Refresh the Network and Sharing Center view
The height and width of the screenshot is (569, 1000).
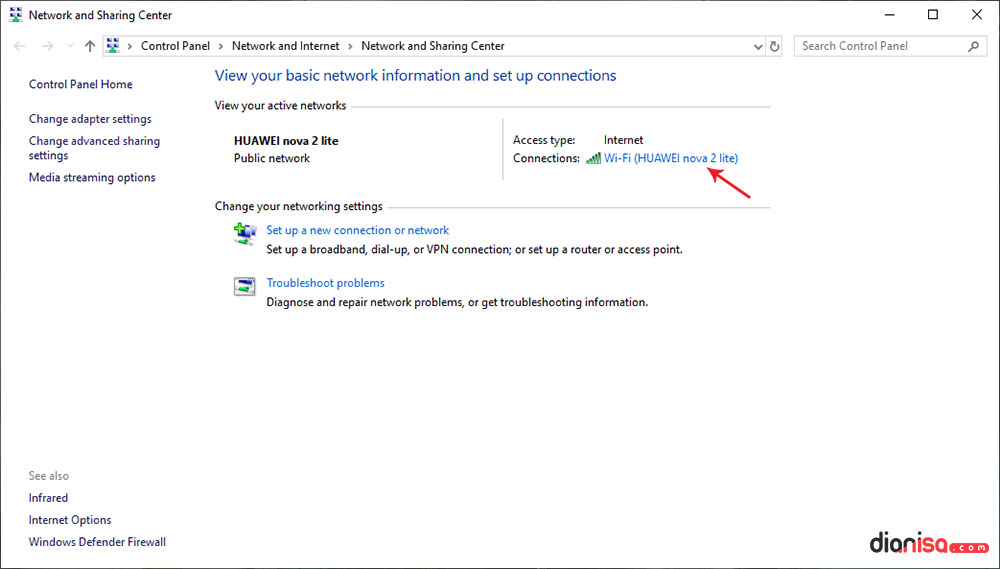pos(774,46)
